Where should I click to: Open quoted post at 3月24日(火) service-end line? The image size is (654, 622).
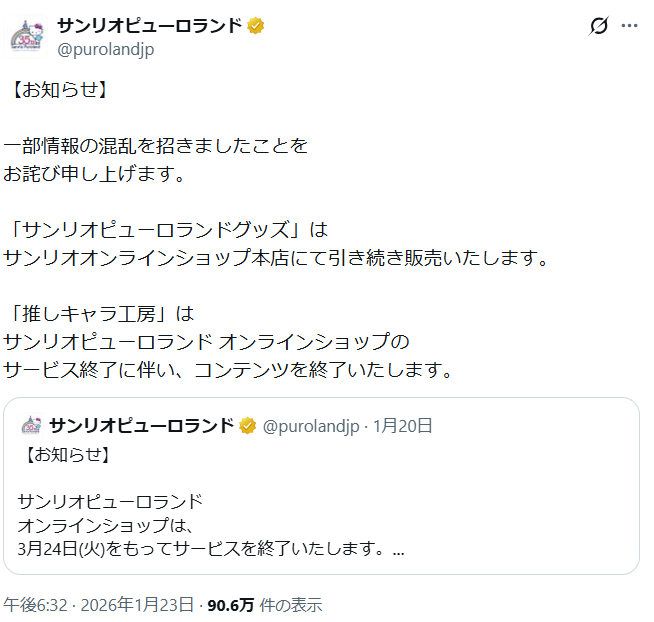tap(200, 549)
